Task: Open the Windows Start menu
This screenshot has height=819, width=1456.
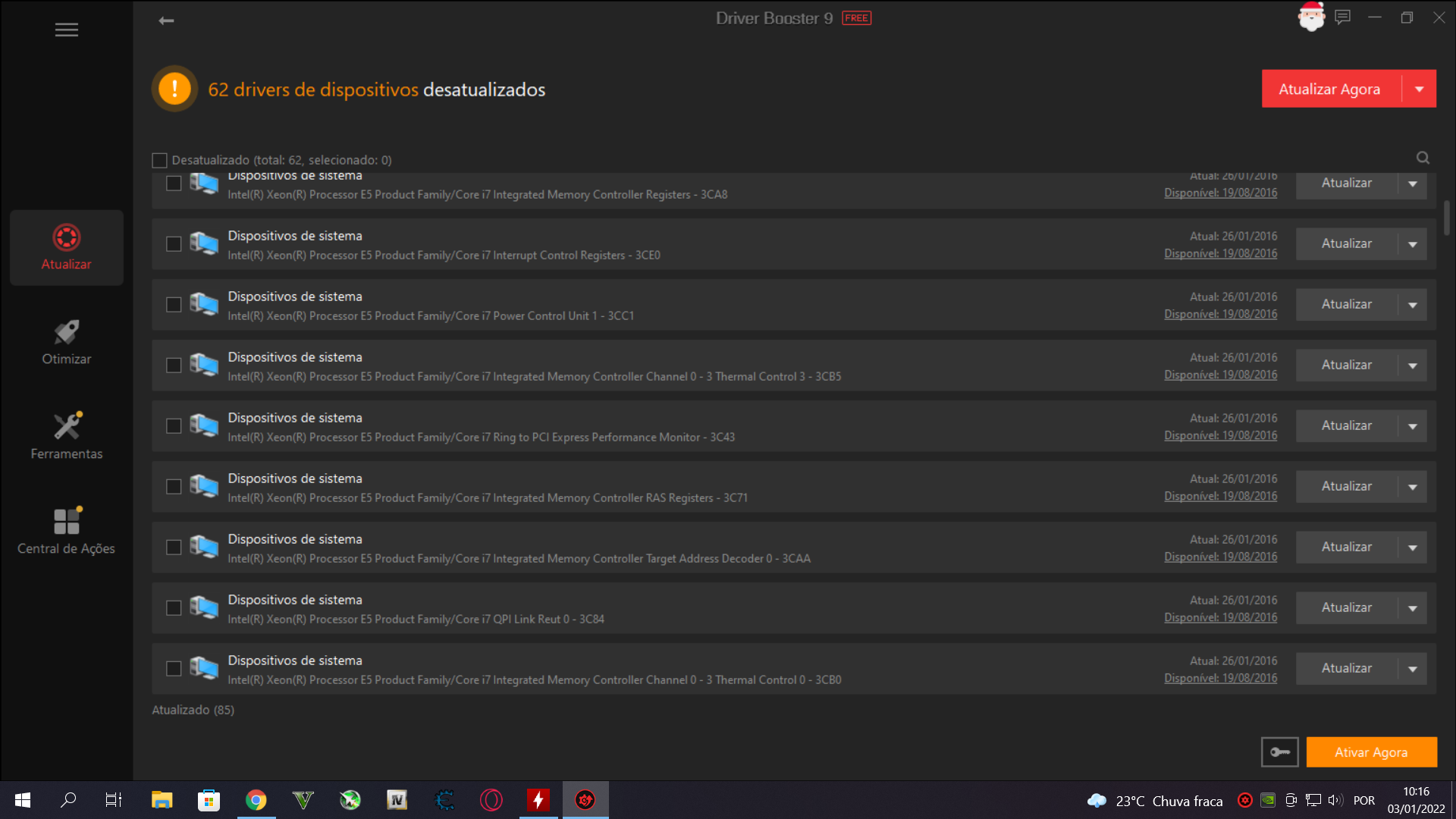Action: [23, 800]
